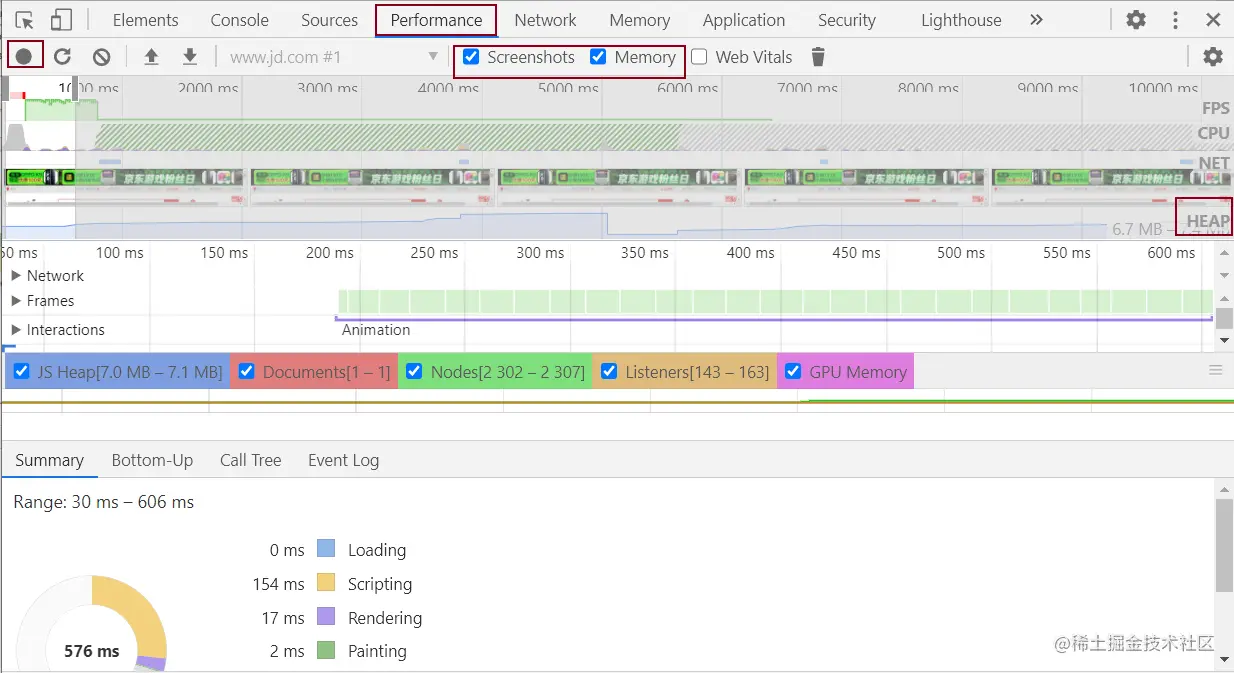This screenshot has width=1234, height=673.
Task: Open the Security tab
Action: 846,20
